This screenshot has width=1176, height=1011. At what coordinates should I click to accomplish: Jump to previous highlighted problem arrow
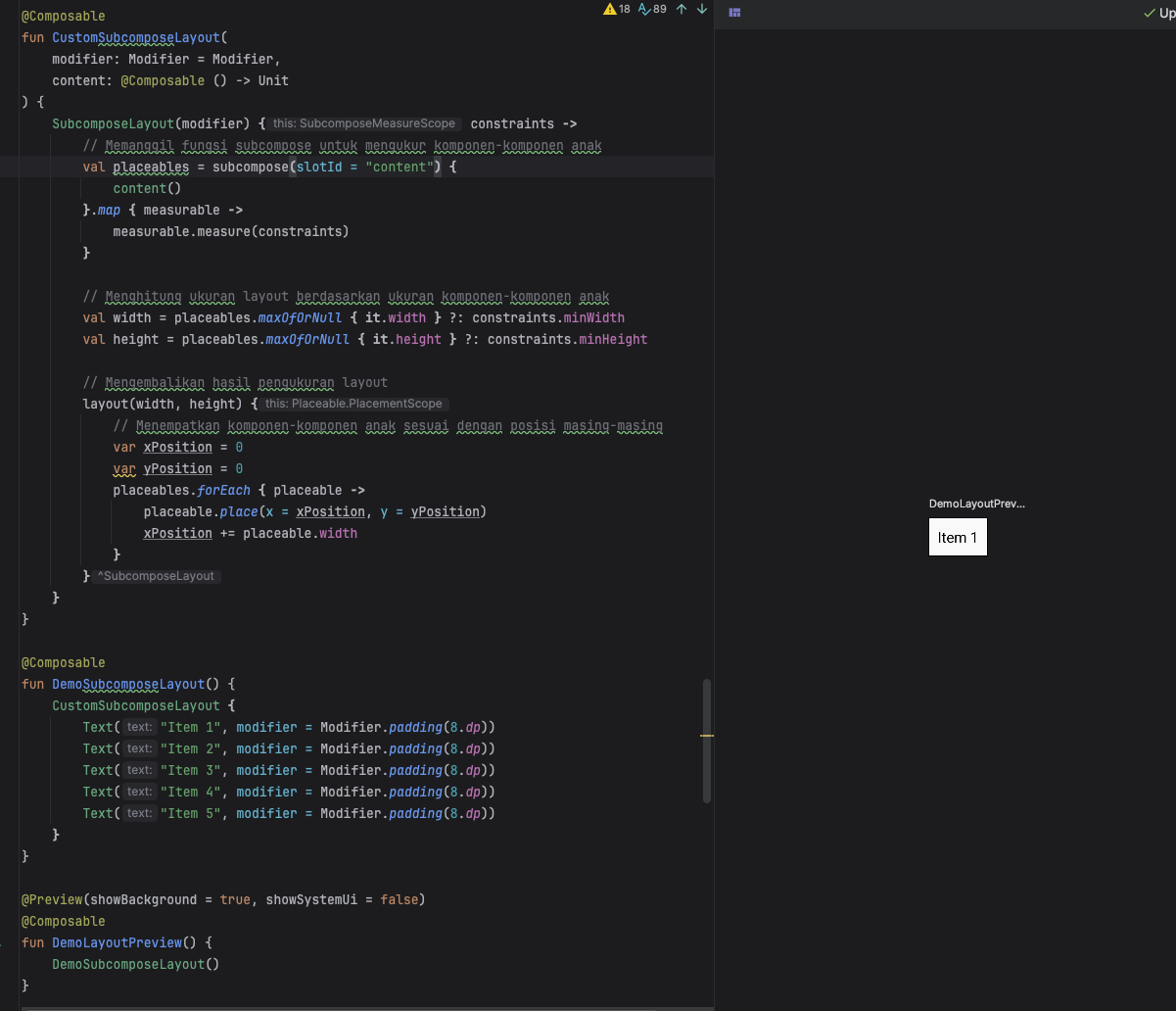(x=682, y=10)
